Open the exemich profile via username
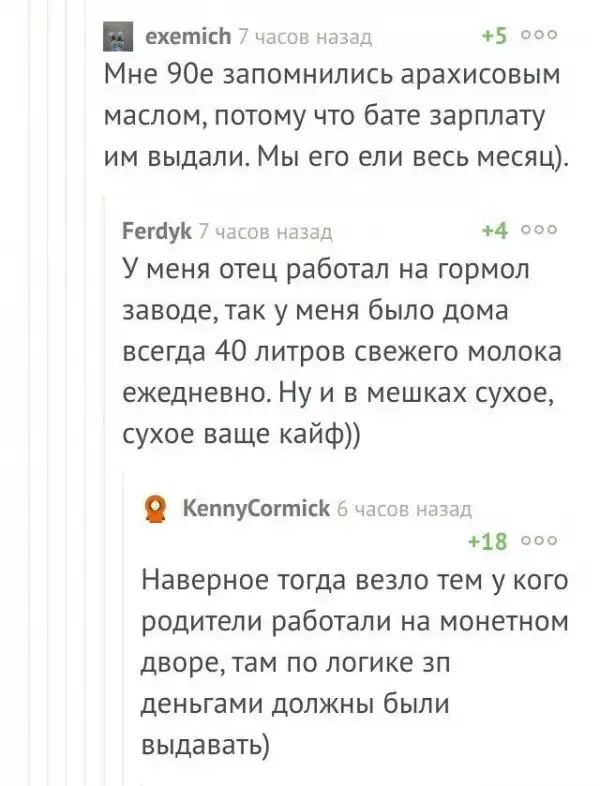The height and width of the screenshot is (786, 600). [x=188, y=38]
